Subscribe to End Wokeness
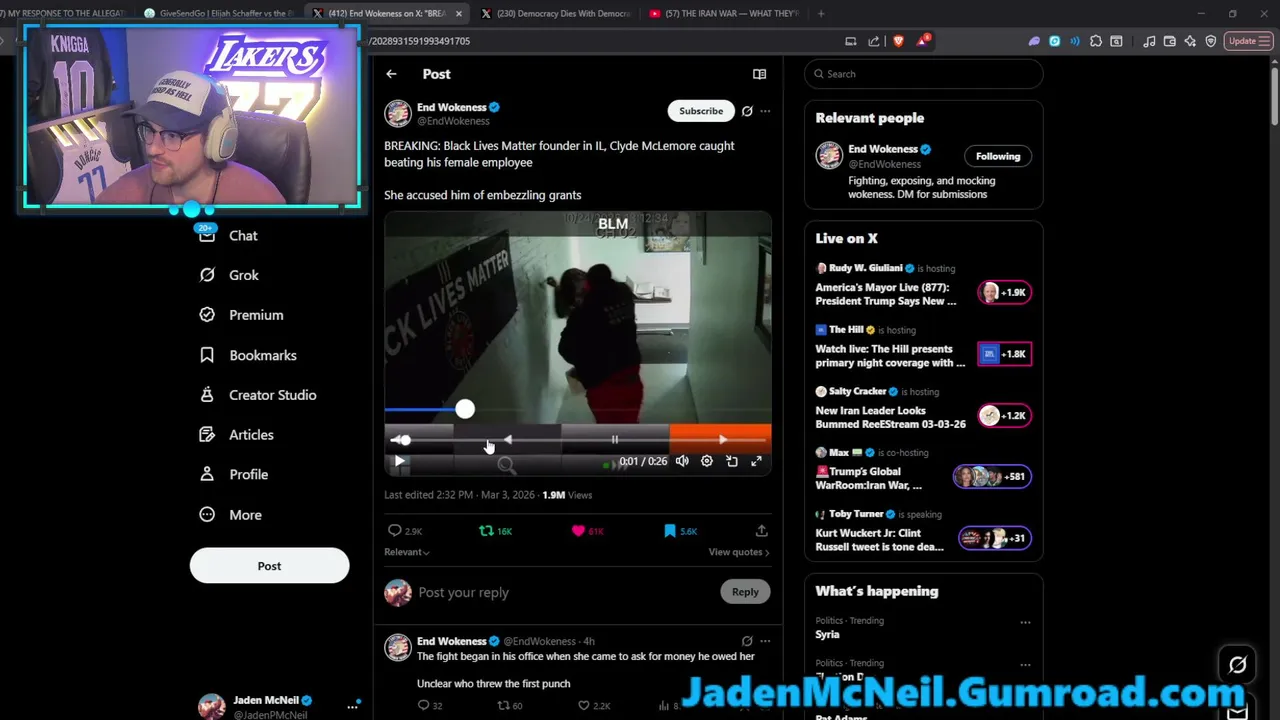 point(701,111)
